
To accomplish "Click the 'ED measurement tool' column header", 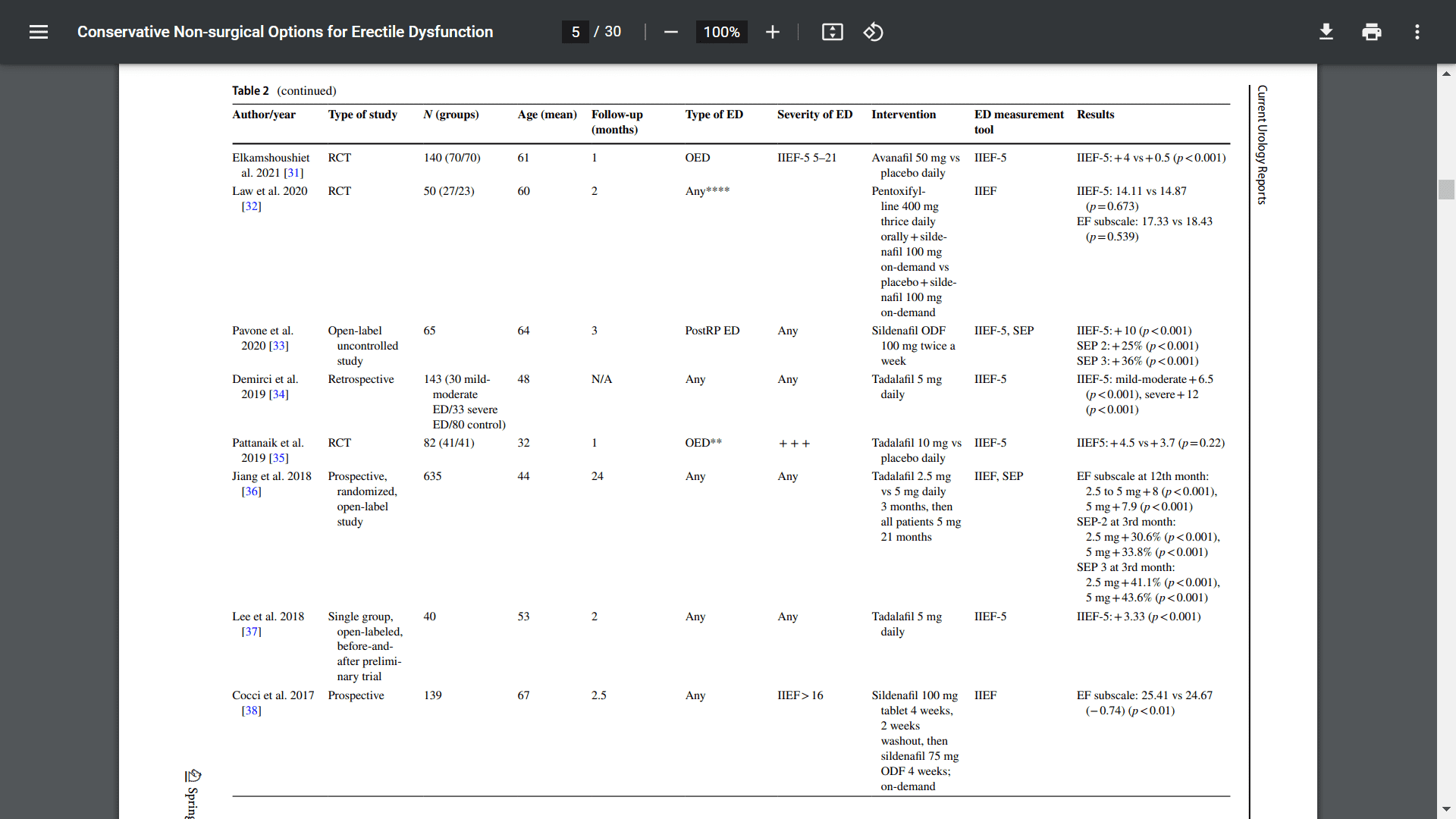I will coord(1018,122).
